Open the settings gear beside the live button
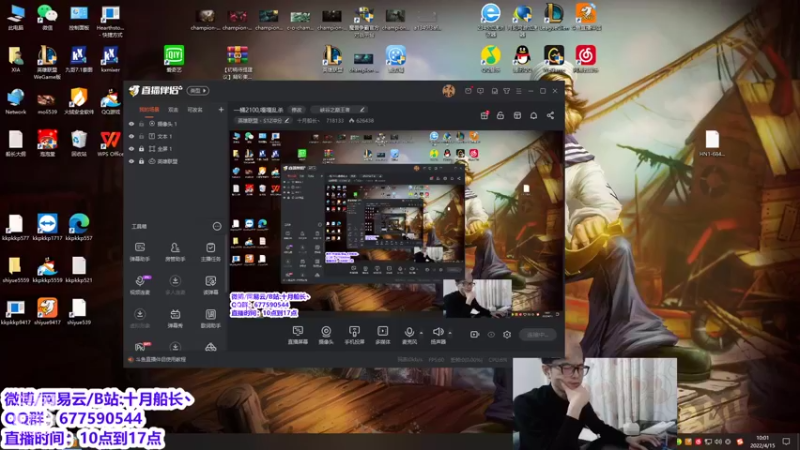The width and height of the screenshot is (800, 450). (507, 335)
